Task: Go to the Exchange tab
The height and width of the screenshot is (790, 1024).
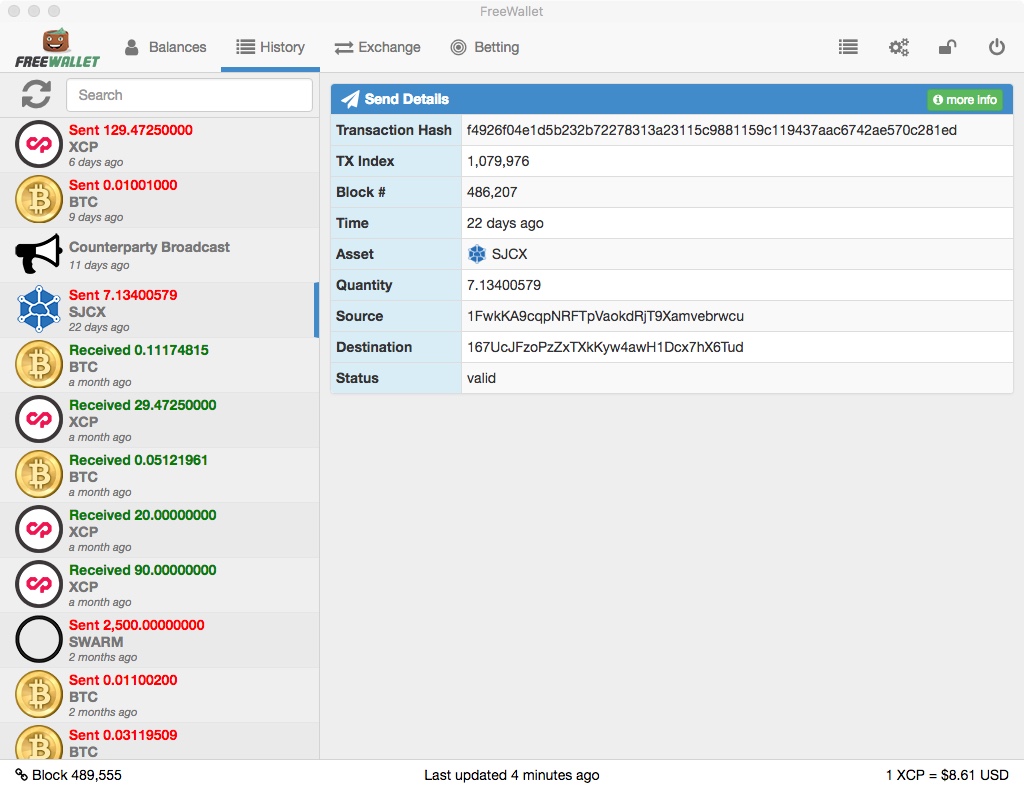Action: [x=377, y=47]
